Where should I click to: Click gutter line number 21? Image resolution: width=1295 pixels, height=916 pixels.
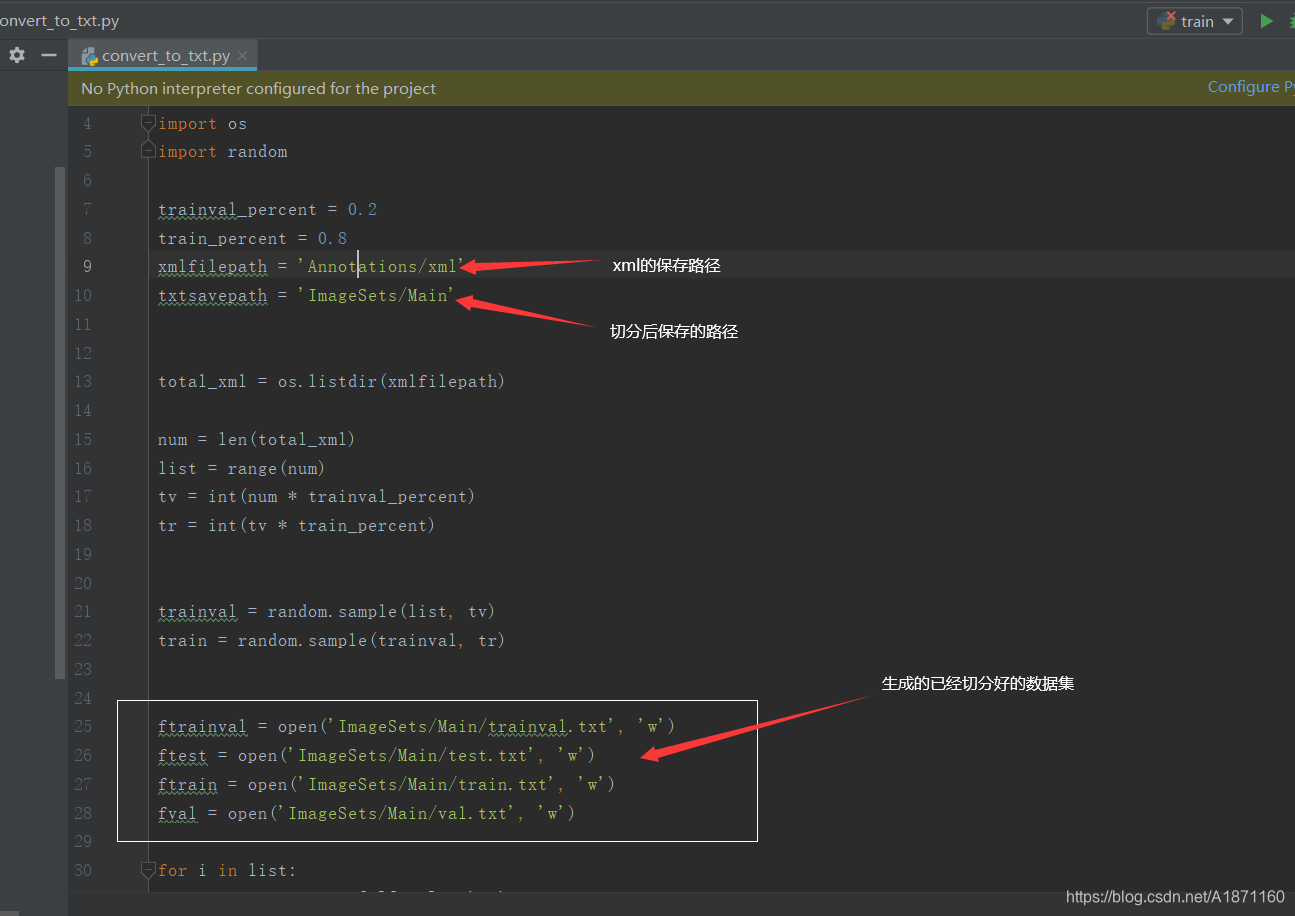click(82, 612)
